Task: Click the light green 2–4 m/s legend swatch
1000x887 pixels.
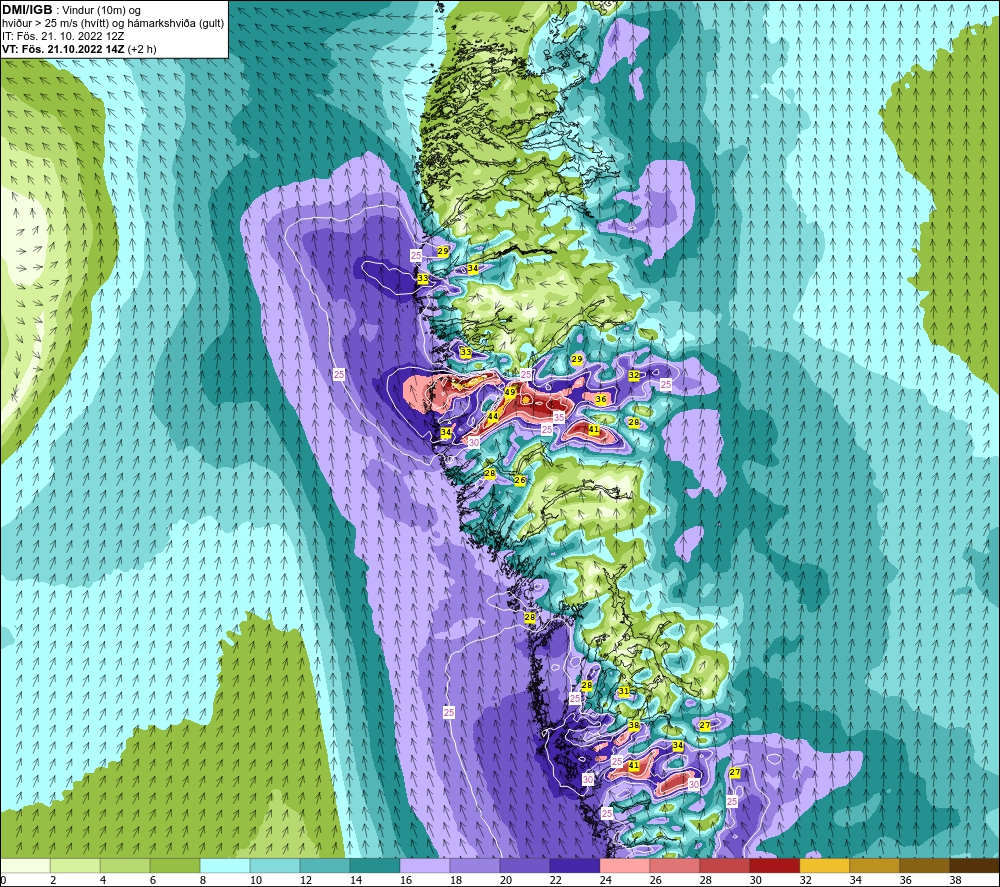Action: [x=75, y=865]
